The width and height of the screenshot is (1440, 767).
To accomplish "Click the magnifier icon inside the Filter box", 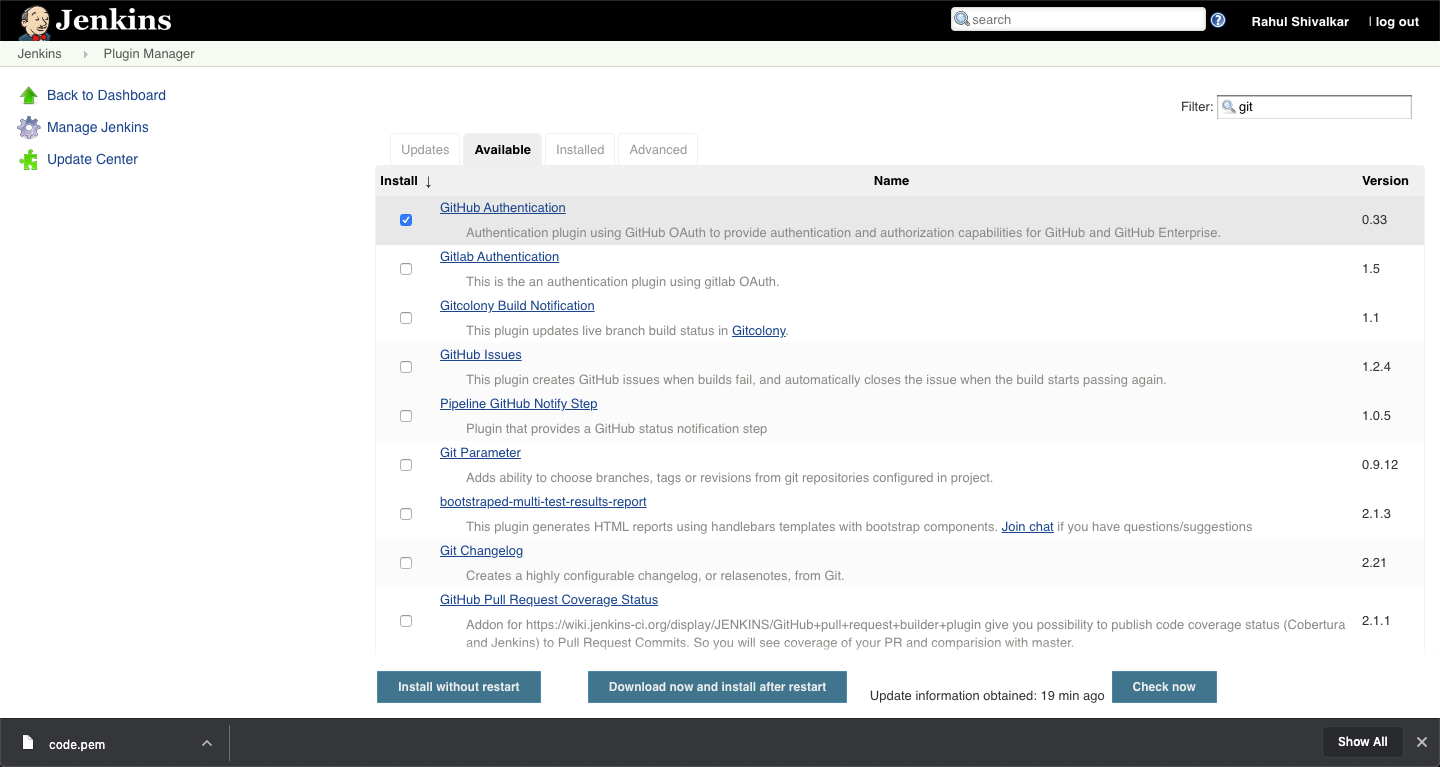I will coord(1229,107).
